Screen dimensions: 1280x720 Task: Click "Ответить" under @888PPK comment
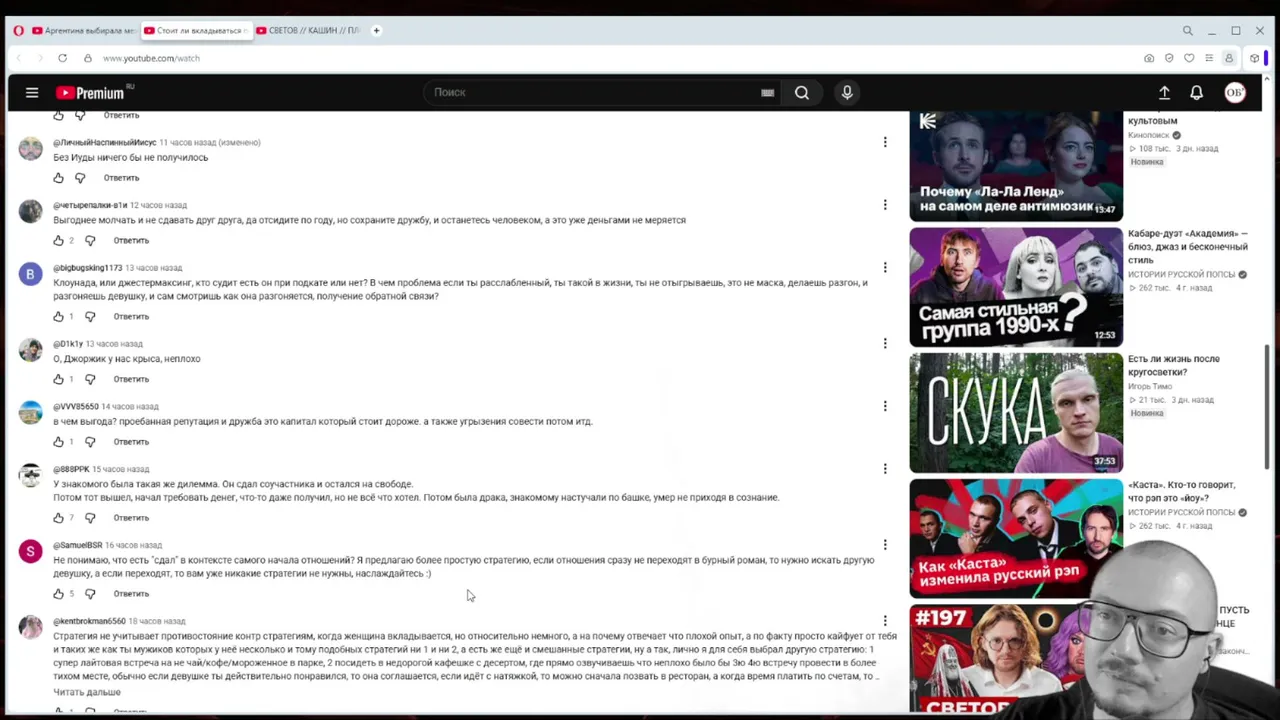click(131, 518)
